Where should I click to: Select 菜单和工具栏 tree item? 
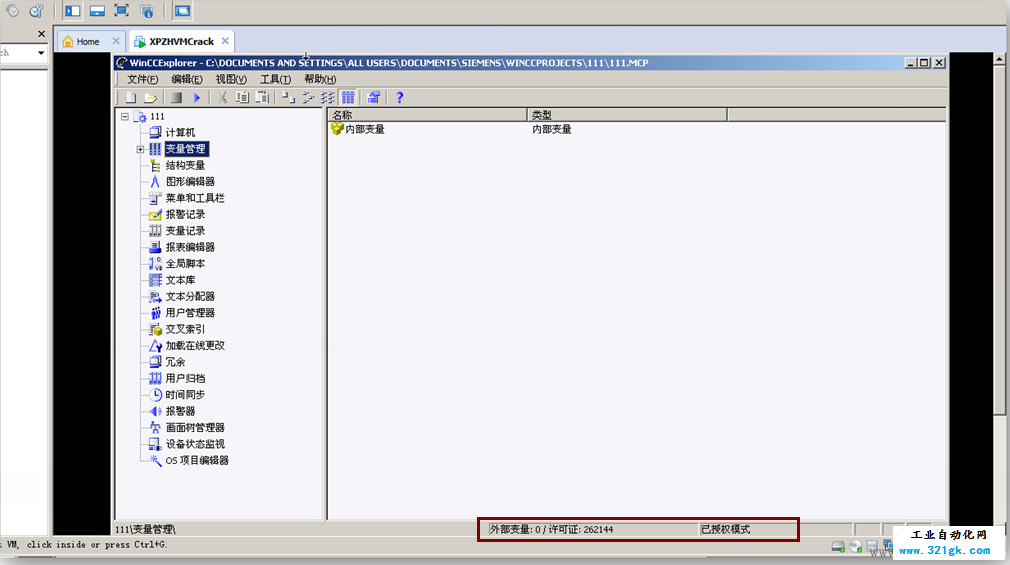195,198
